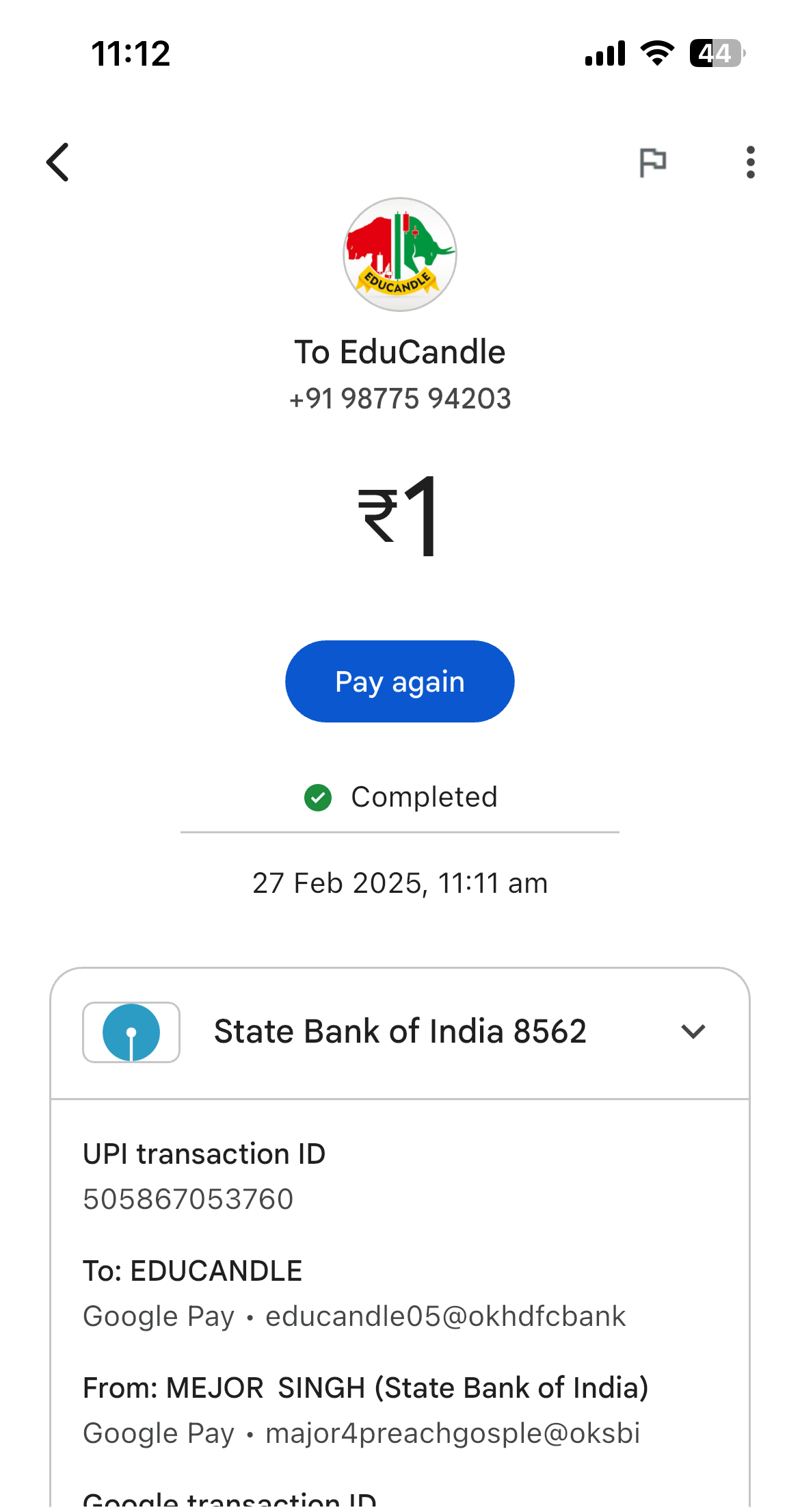
Task: Tap the battery indicator icon
Action: (716, 53)
